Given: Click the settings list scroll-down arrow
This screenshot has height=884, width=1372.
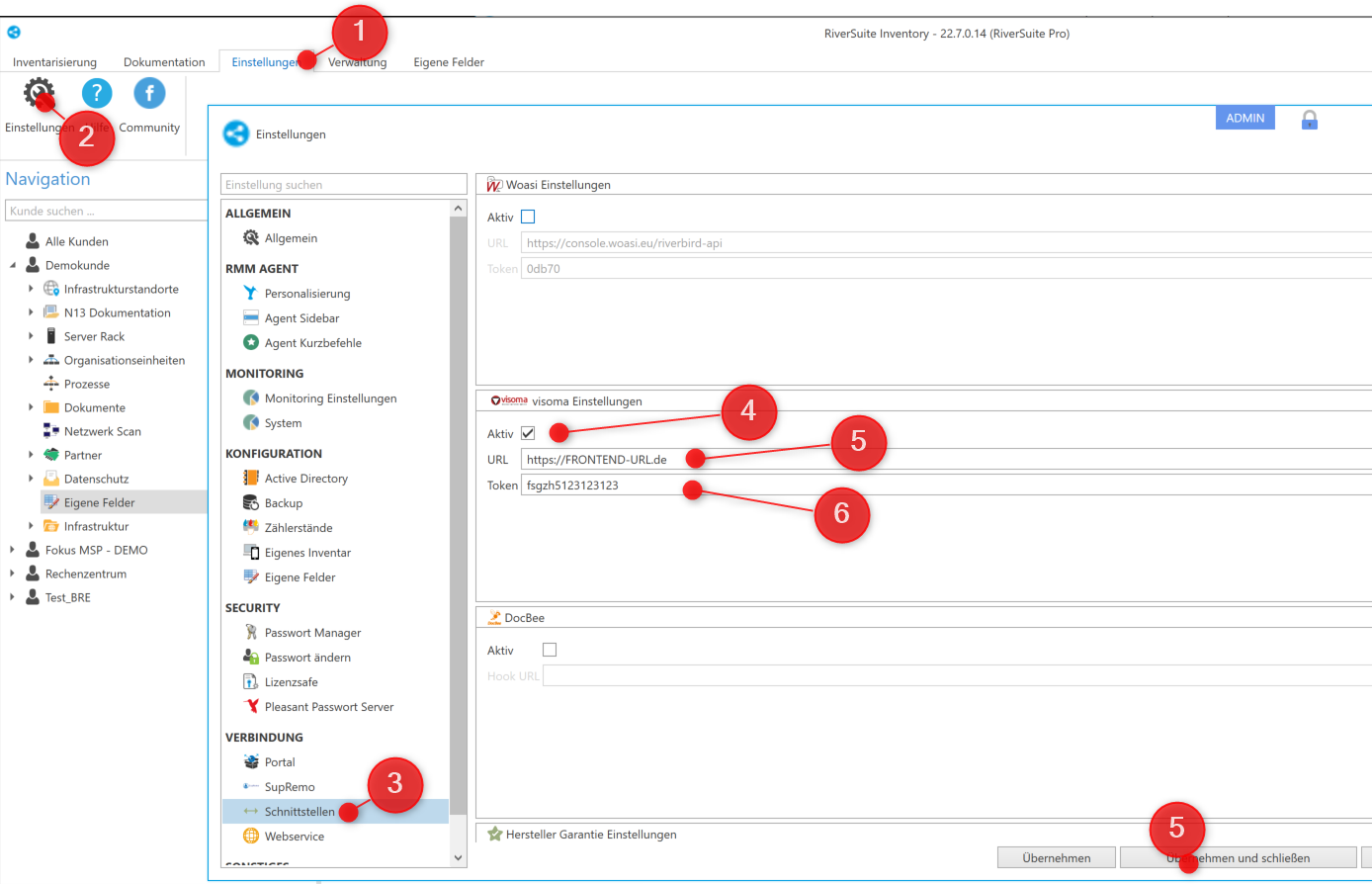Looking at the screenshot, I should (458, 858).
